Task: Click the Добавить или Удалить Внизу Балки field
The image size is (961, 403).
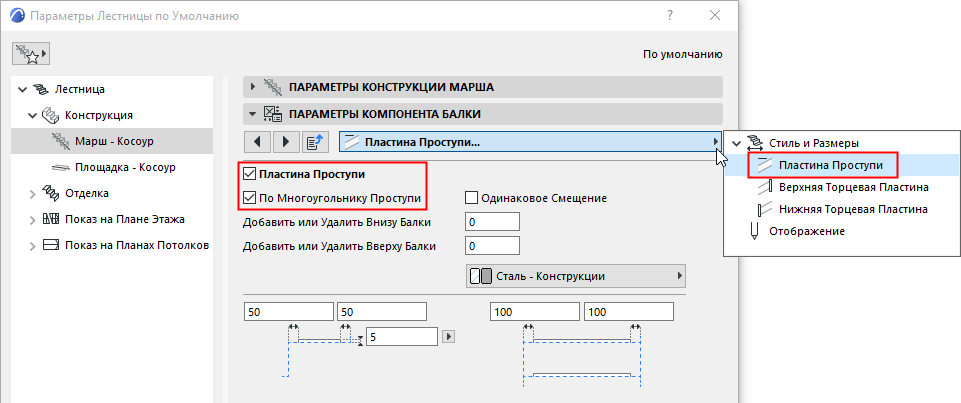Action: point(493,221)
